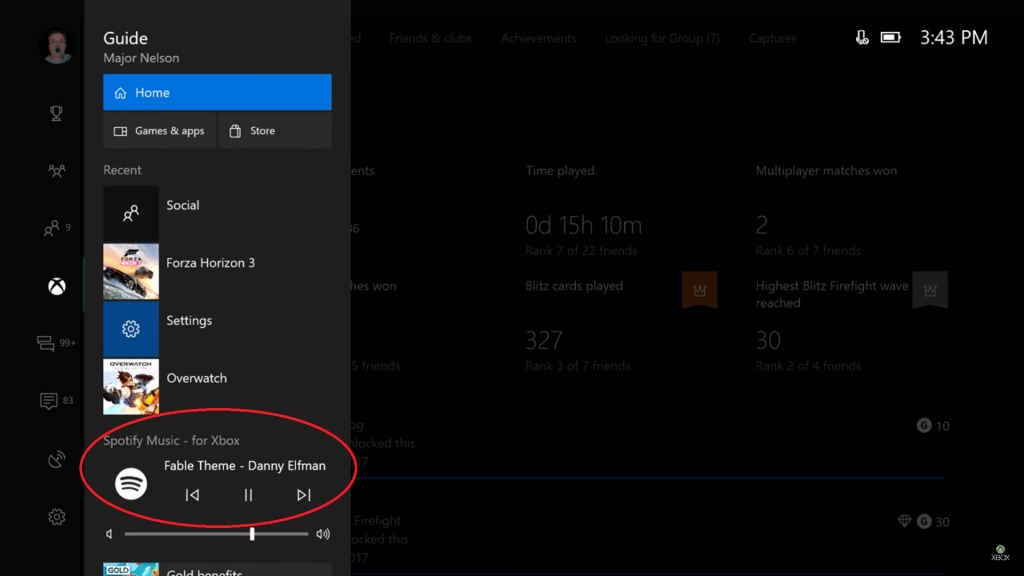Click the high volume speaker icon
The width and height of the screenshot is (1024, 576).
323,534
